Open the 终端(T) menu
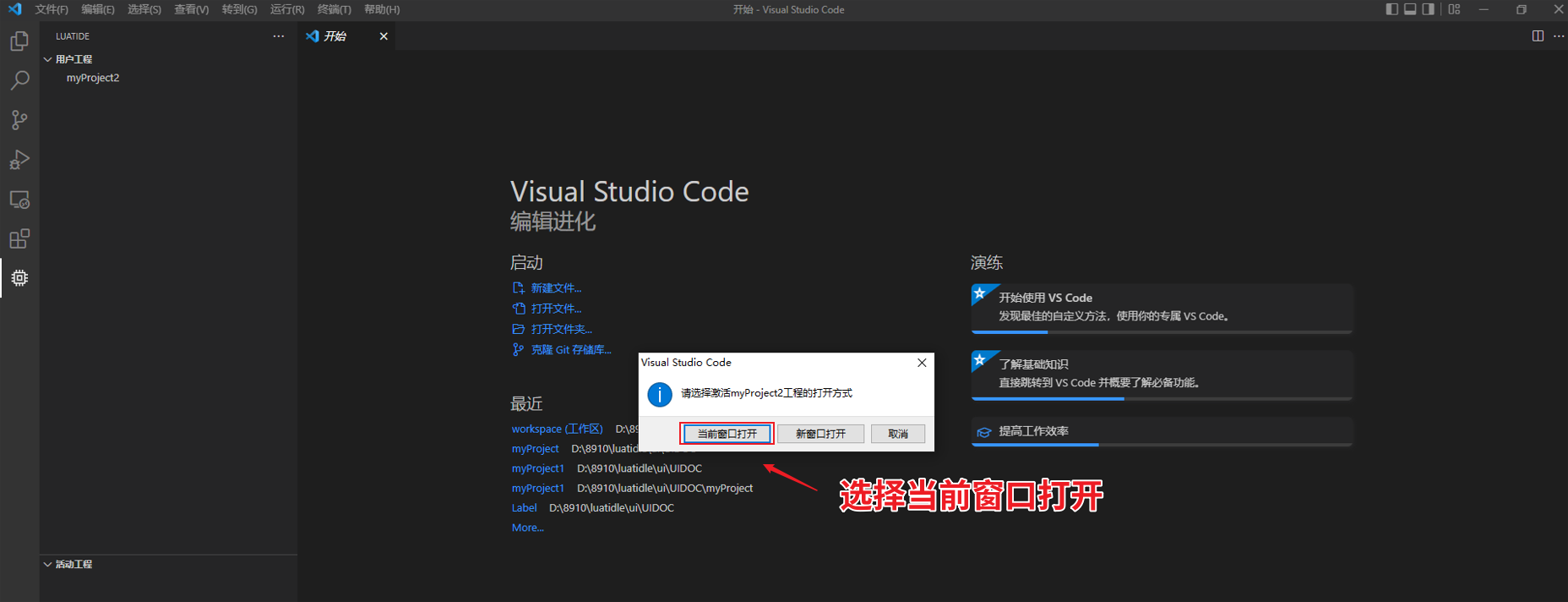 [x=335, y=9]
